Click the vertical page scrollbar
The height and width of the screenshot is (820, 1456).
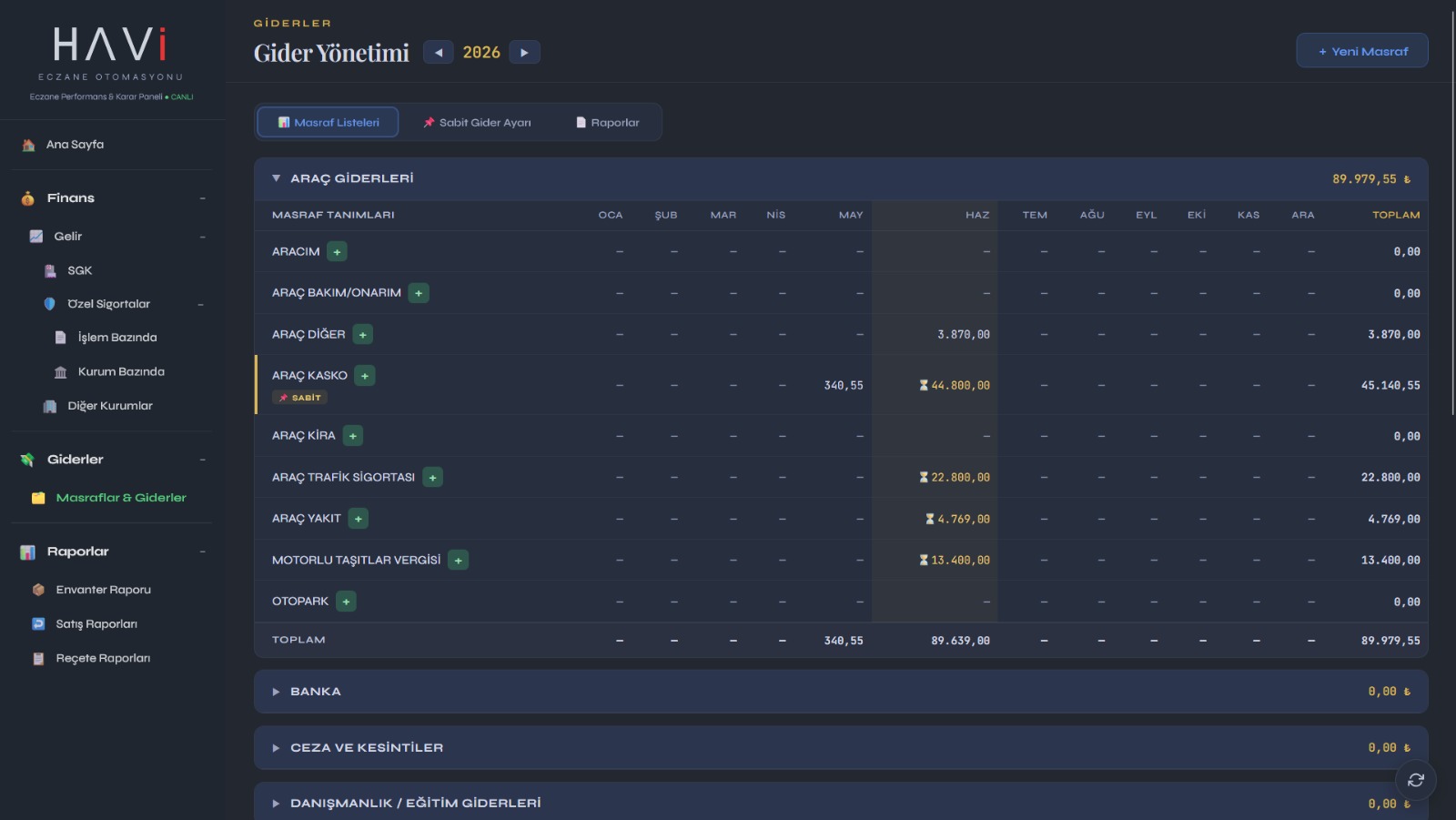click(1452, 214)
